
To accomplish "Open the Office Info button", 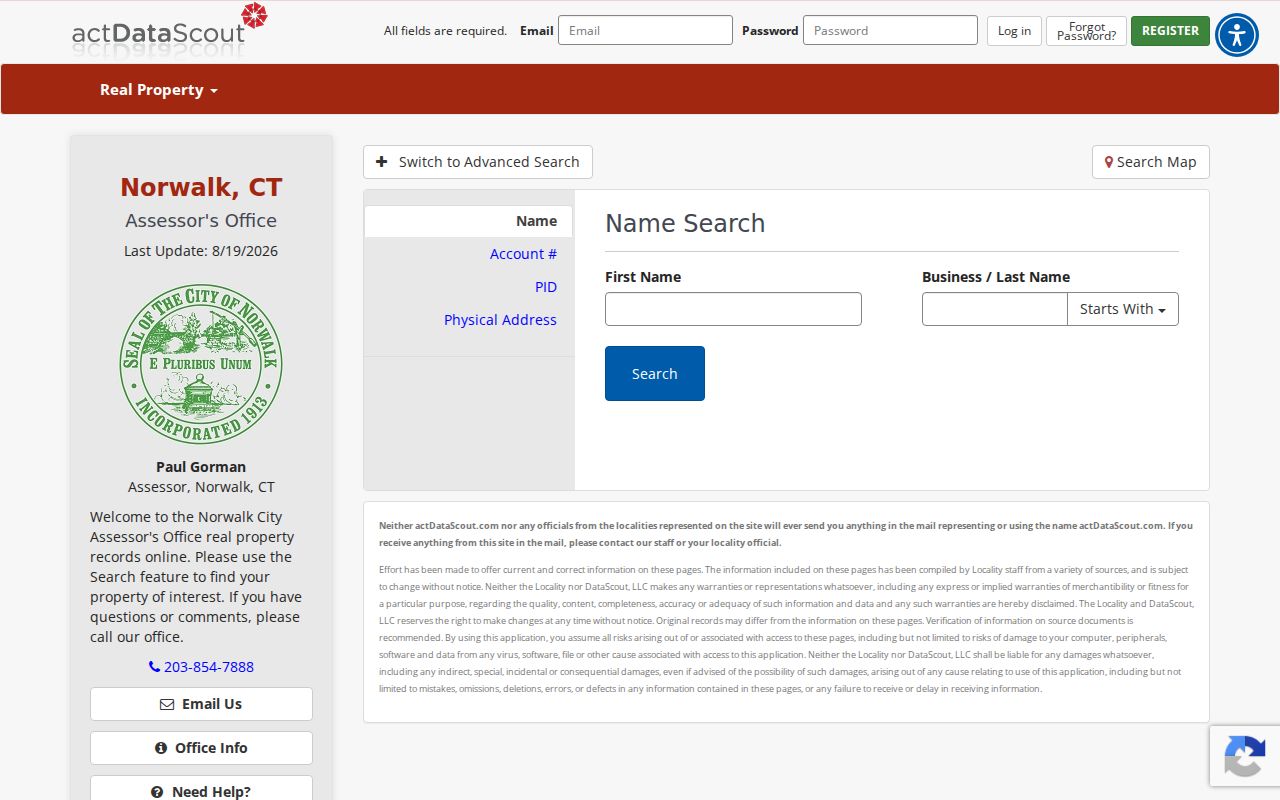I will 201,748.
